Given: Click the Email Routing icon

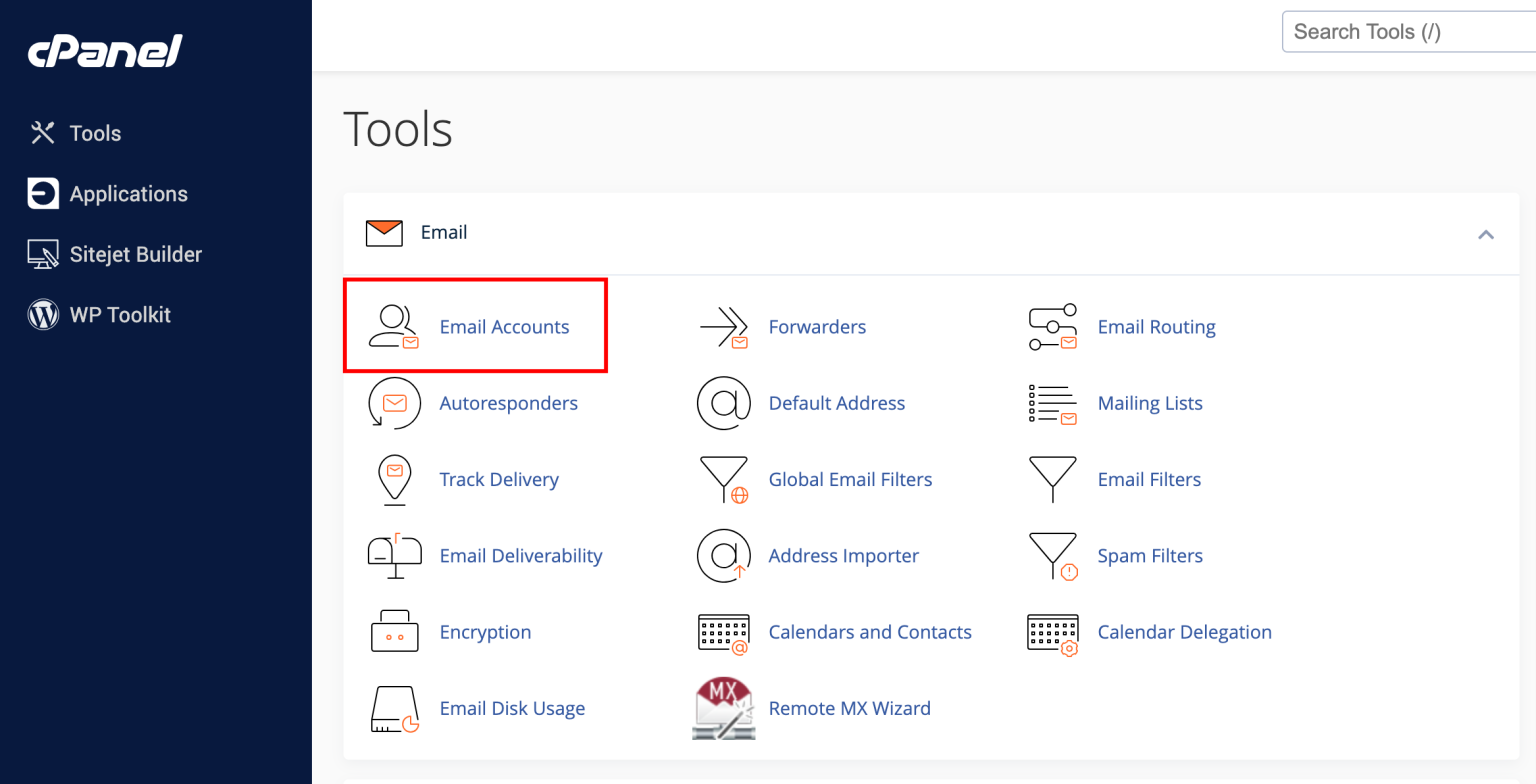Looking at the screenshot, I should tap(1053, 326).
